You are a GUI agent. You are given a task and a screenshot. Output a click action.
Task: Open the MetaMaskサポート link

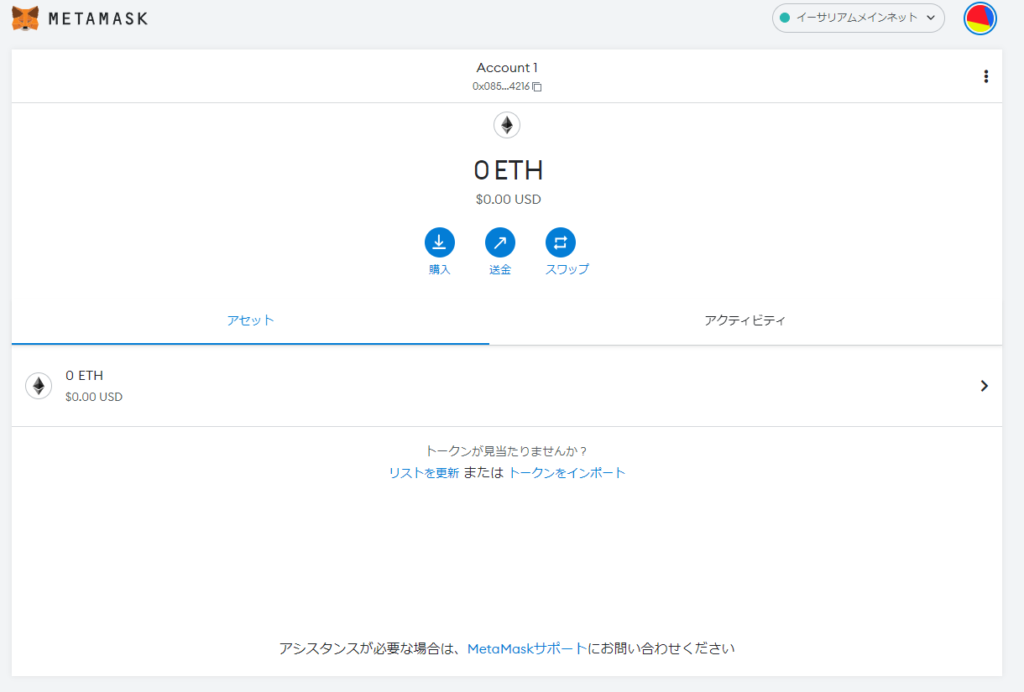(527, 648)
